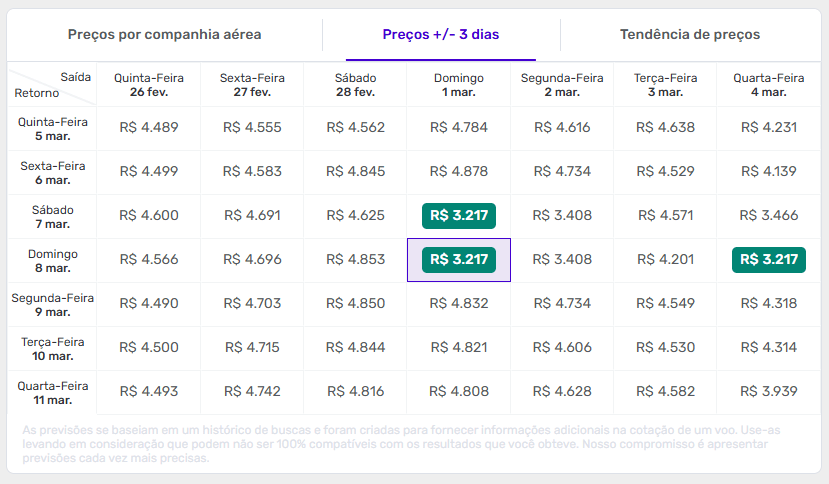Screen dimensions: 829x484
Task: Pick the R$ 4.784 Domingo fare
Action: [x=459, y=127]
